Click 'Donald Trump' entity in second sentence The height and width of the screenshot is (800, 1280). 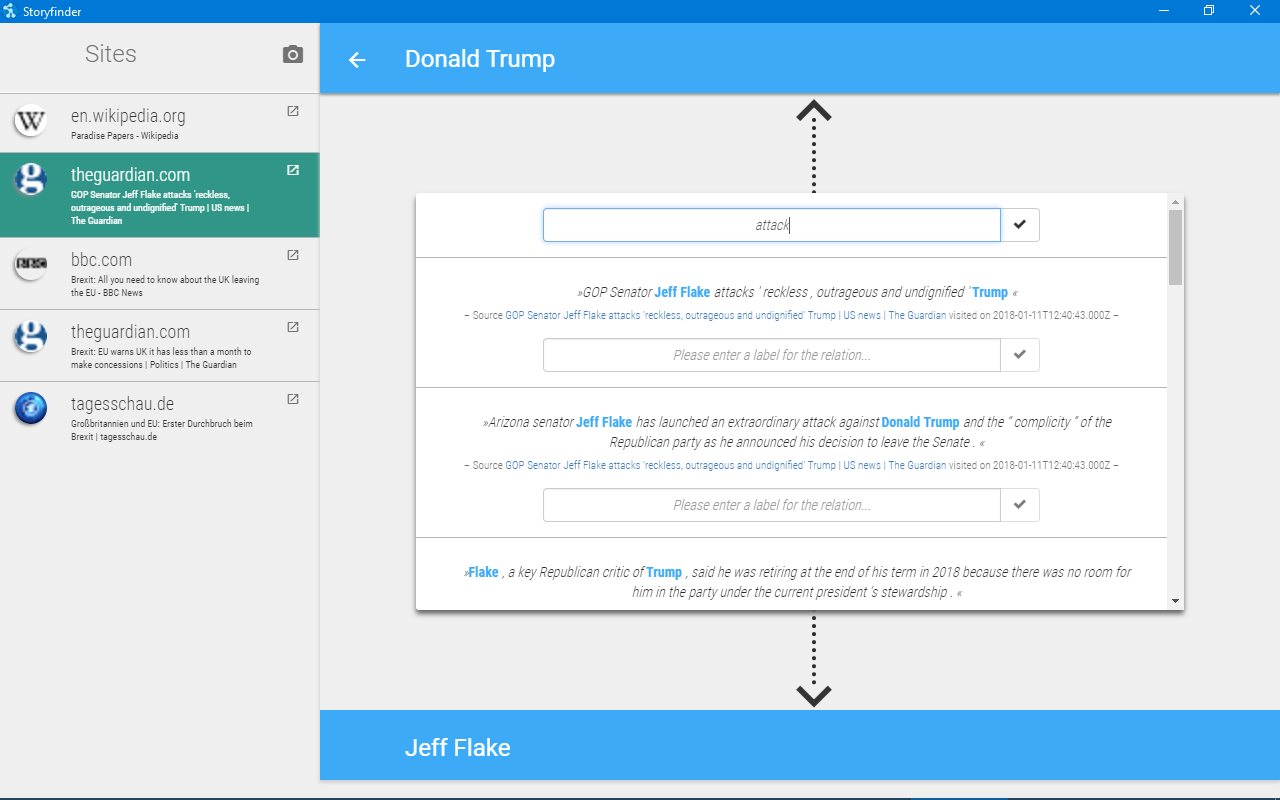click(x=920, y=422)
